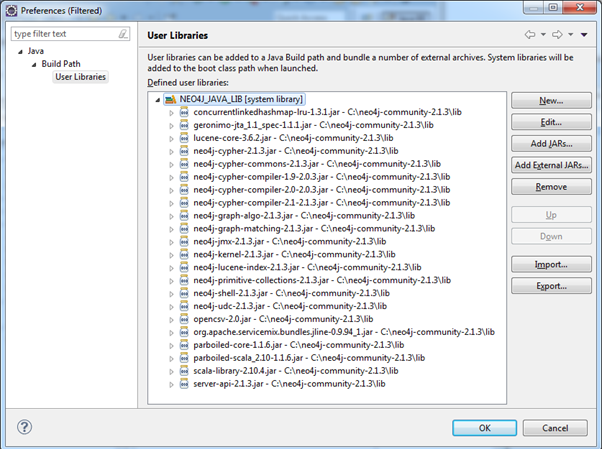This screenshot has width=603, height=449.
Task: Click the jar icon next to lucene-core-3.6.2.jar
Action: pos(184,138)
